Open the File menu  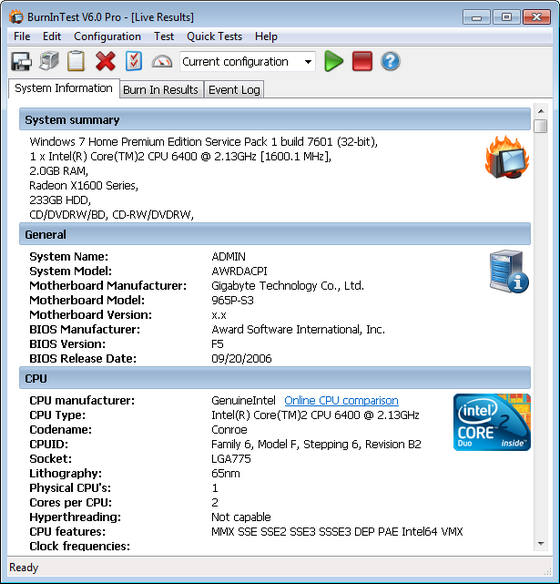[22, 36]
